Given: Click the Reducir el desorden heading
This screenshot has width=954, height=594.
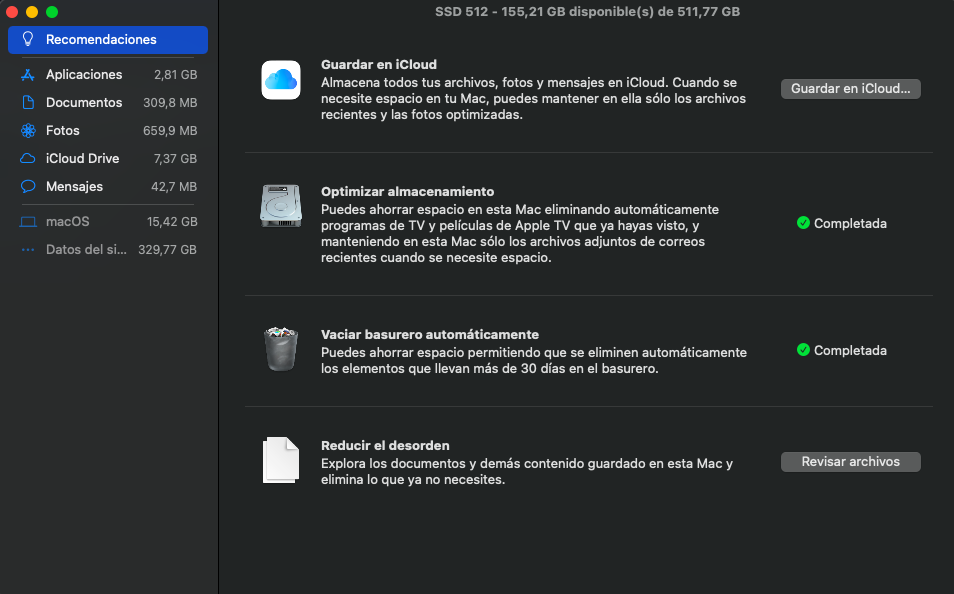Looking at the screenshot, I should coord(385,446).
